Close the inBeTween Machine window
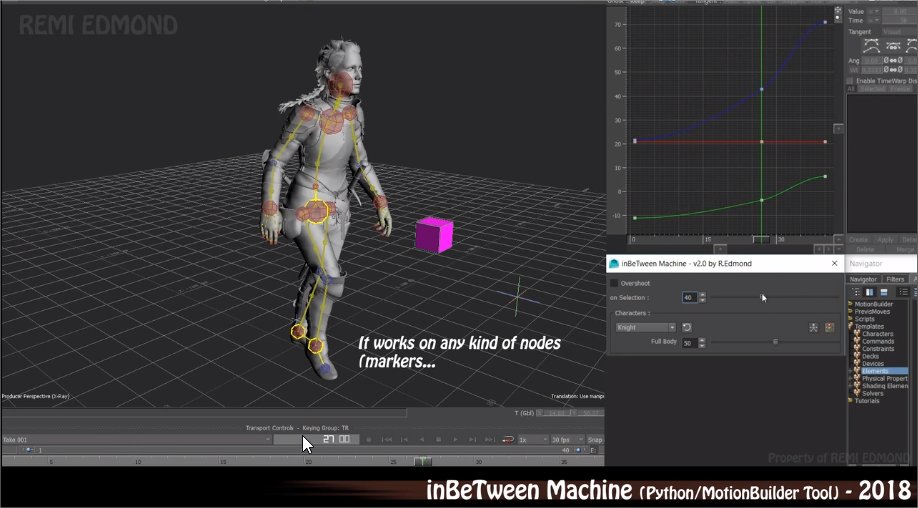 click(834, 263)
